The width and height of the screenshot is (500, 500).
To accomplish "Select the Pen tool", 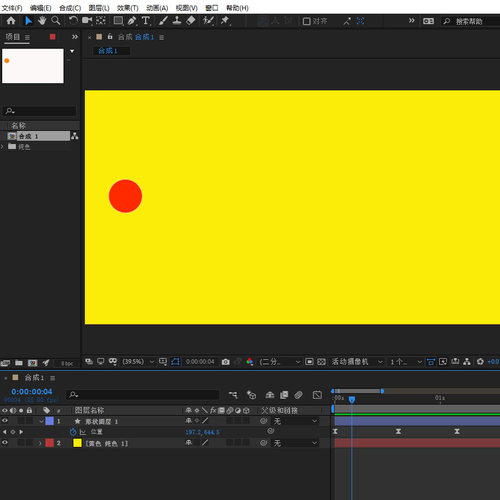I will (x=132, y=21).
